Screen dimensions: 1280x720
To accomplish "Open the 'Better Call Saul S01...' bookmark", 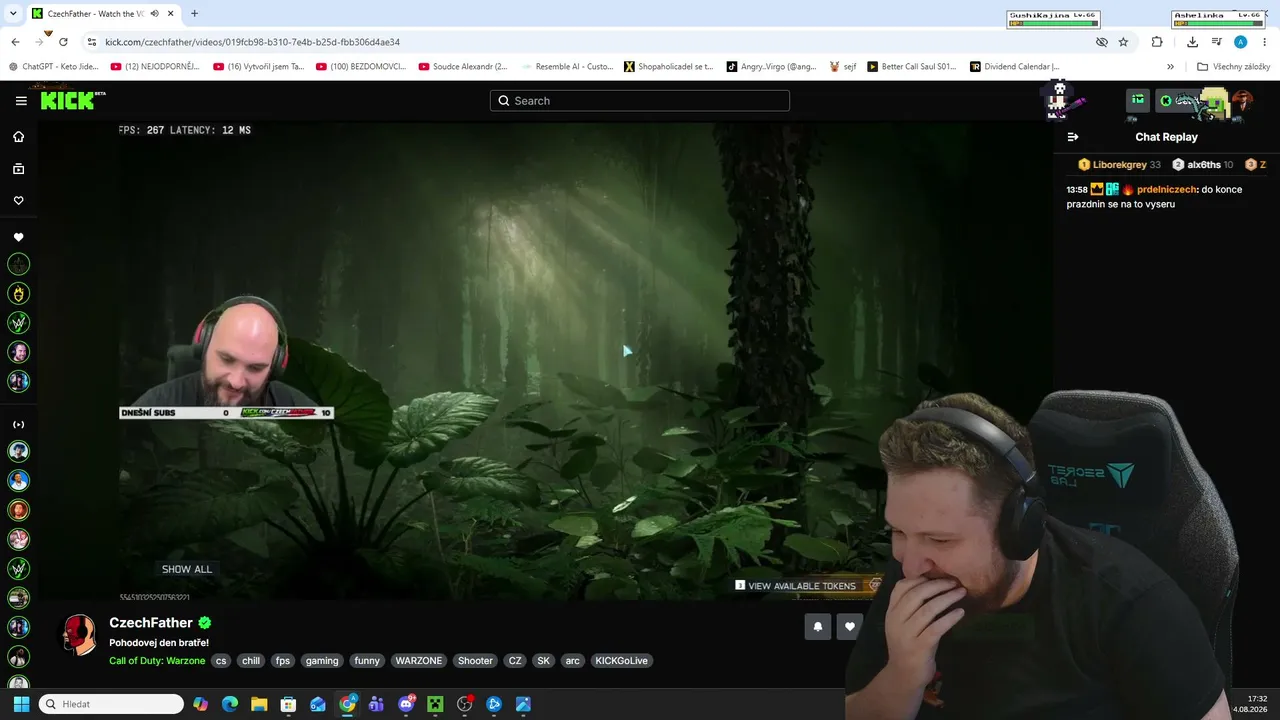I will 912,67.
